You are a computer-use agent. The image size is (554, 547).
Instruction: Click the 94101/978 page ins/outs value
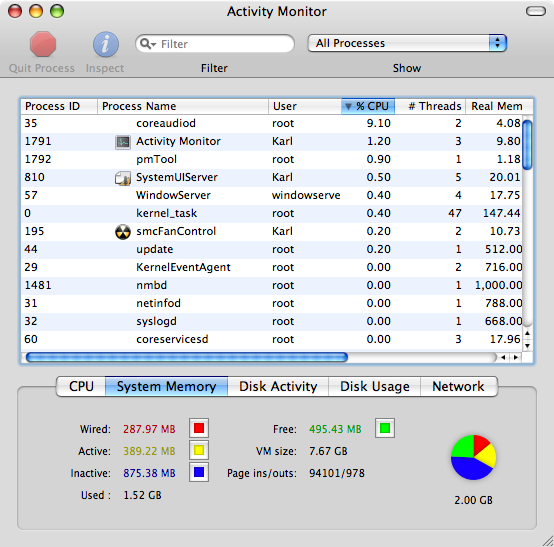337,473
